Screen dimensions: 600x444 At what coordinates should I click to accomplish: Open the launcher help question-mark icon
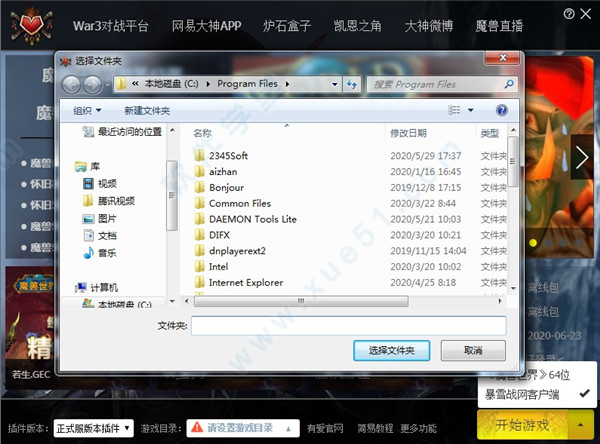[569, 14]
